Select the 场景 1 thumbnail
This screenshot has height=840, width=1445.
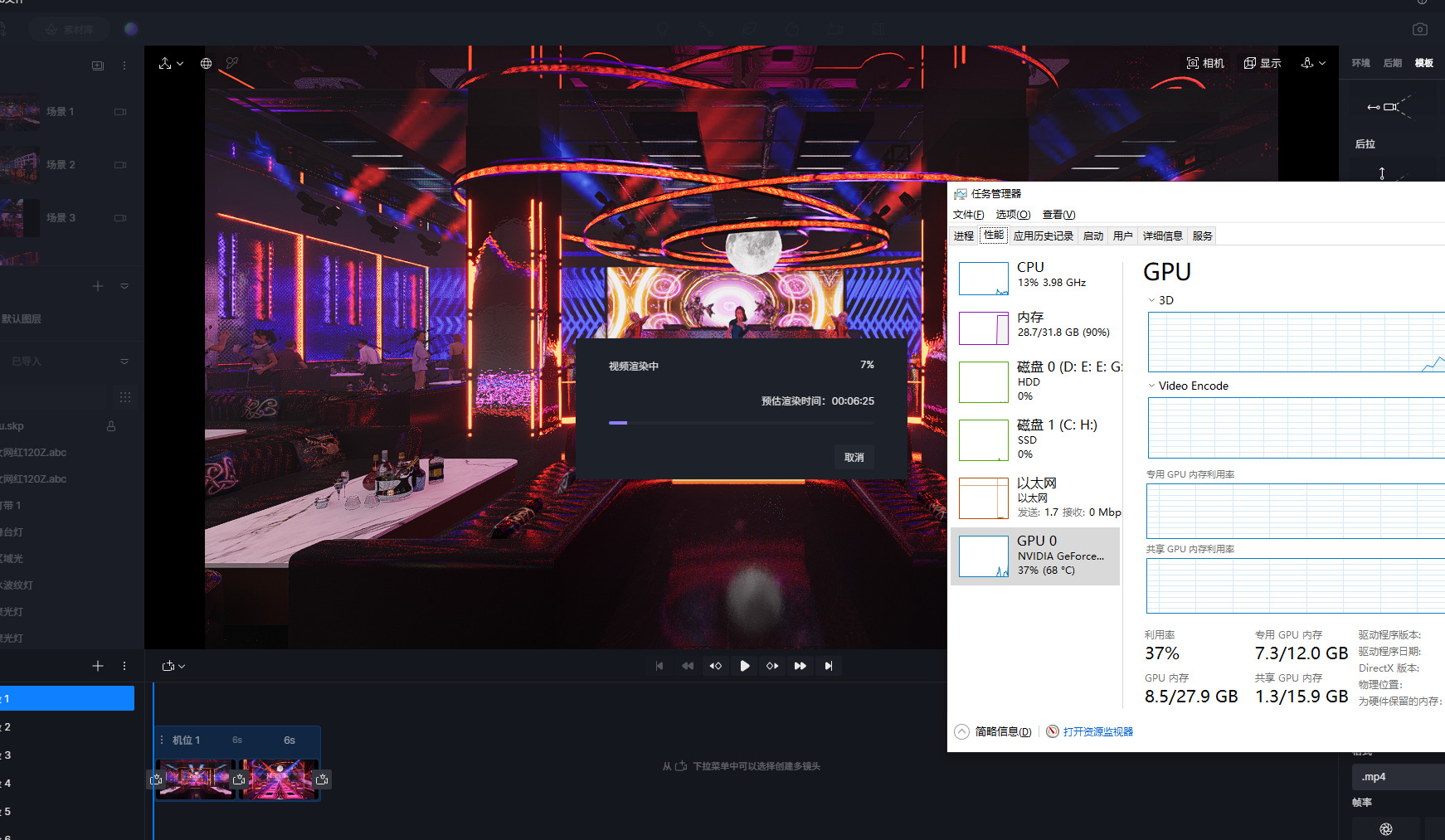coord(20,112)
